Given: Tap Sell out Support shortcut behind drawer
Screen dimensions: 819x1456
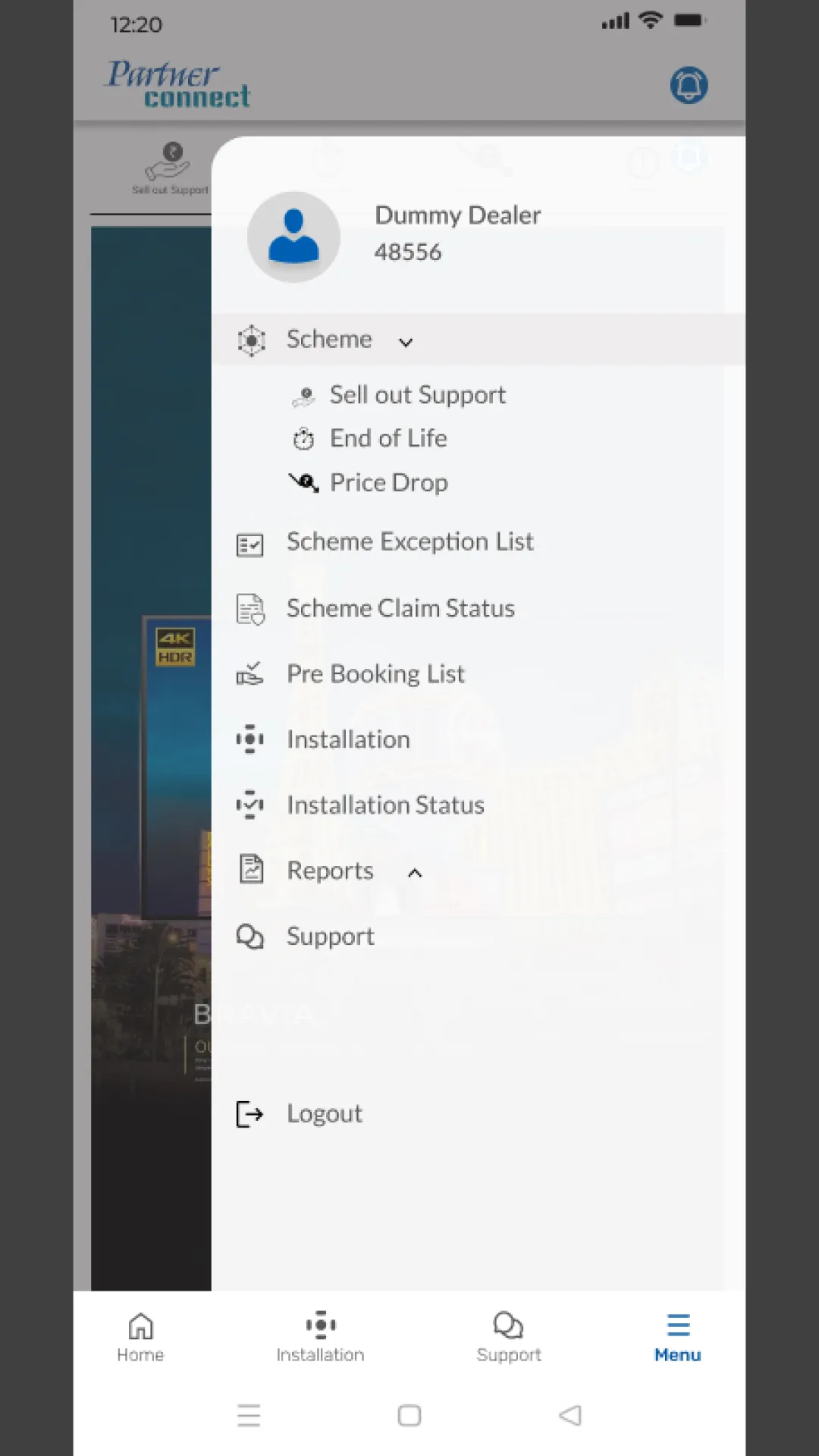Looking at the screenshot, I should tap(170, 168).
